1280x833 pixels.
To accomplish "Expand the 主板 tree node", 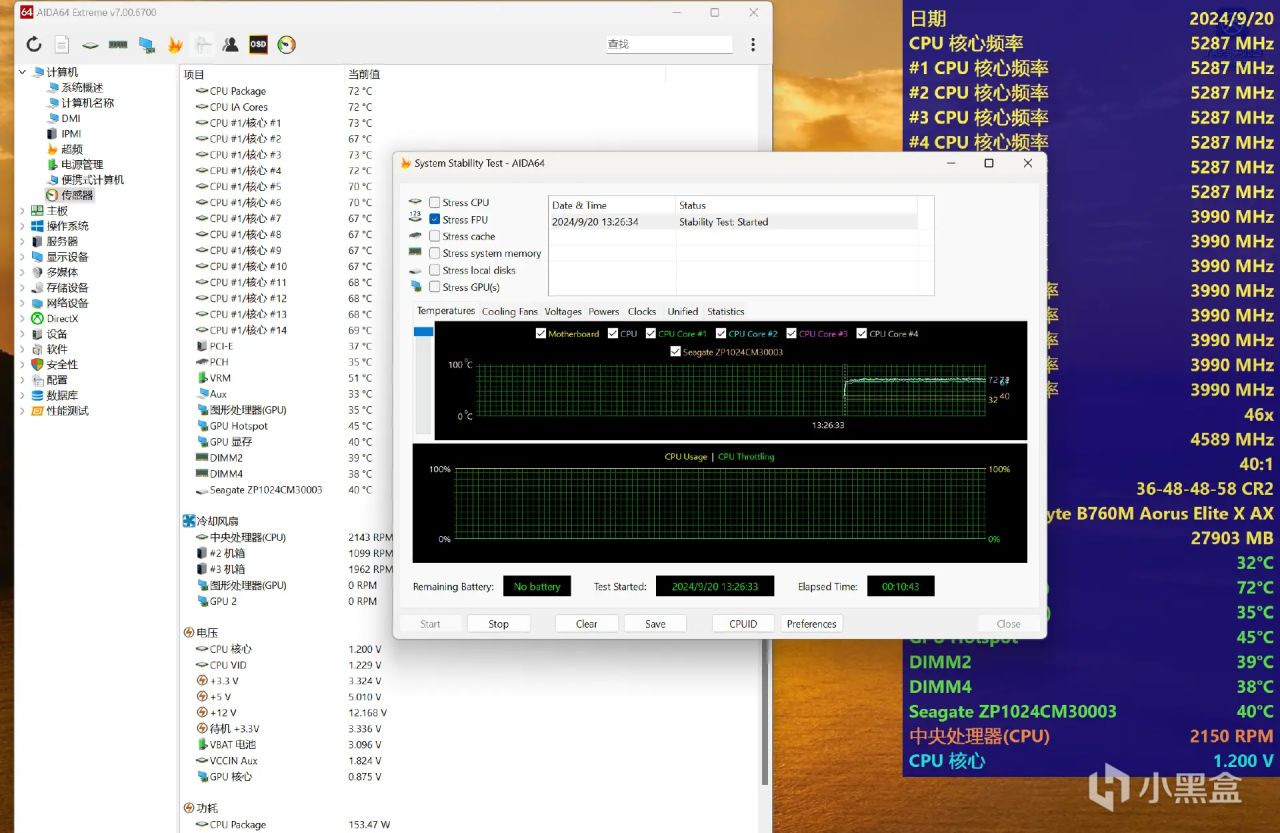I will [23, 211].
